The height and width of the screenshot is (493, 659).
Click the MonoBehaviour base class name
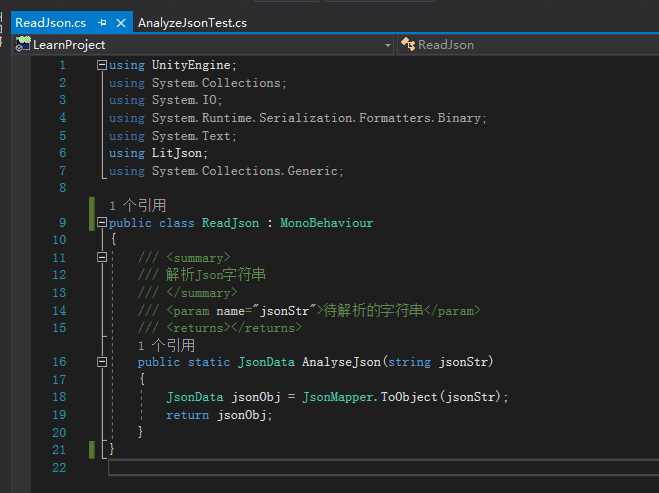[327, 223]
